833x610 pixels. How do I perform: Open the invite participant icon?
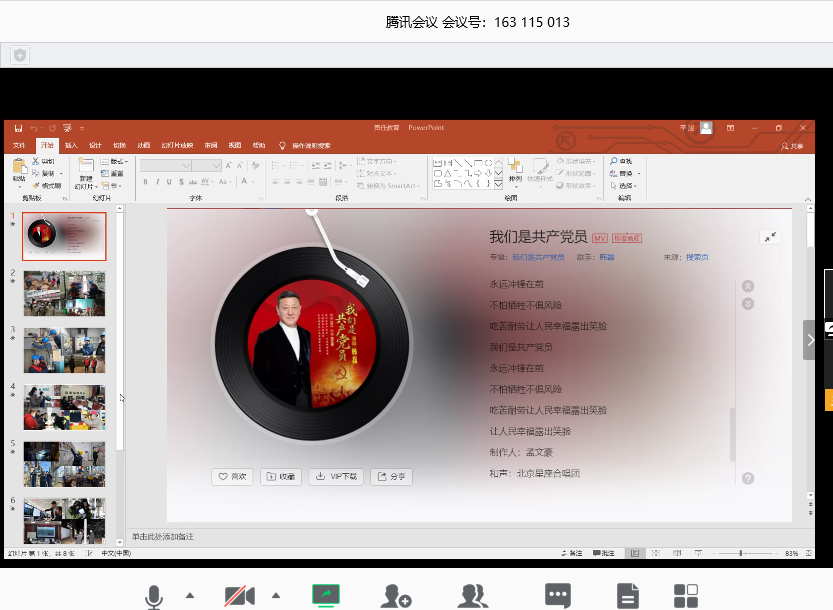(396, 596)
